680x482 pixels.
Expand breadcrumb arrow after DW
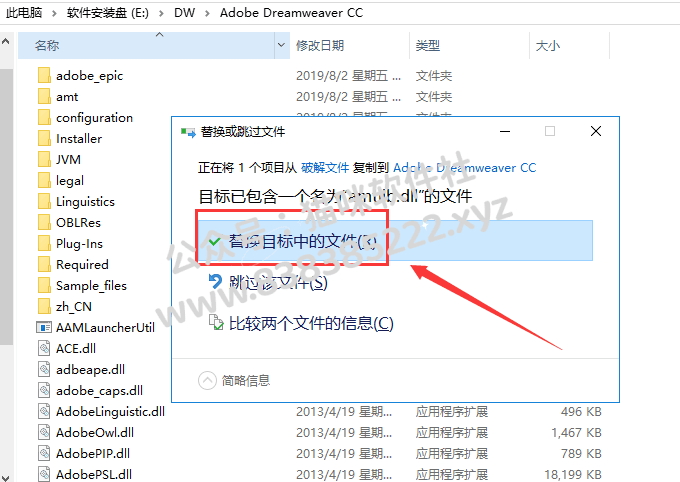pos(207,13)
